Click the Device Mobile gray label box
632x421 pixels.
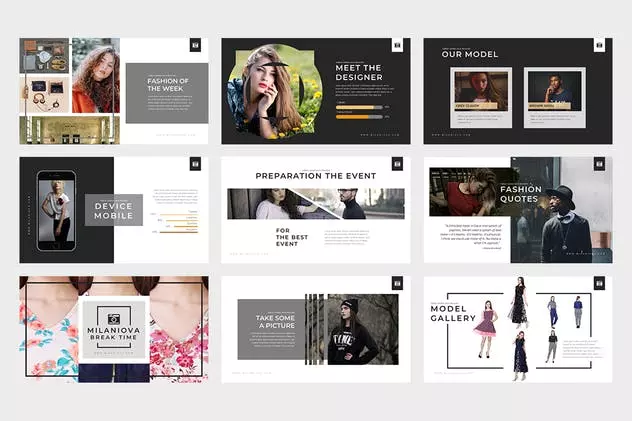pyautogui.click(x=114, y=210)
